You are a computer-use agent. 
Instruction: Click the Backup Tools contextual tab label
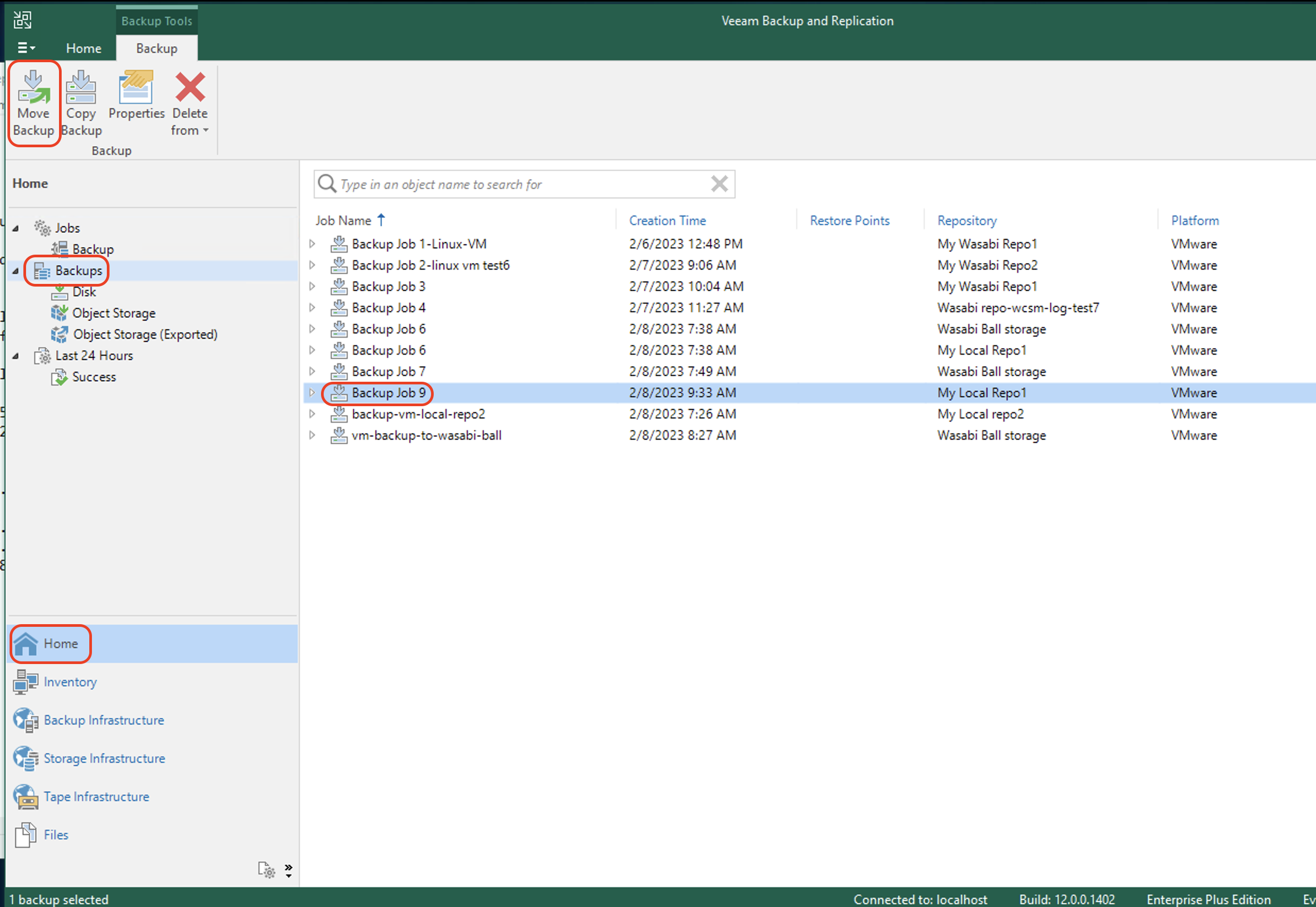[157, 21]
